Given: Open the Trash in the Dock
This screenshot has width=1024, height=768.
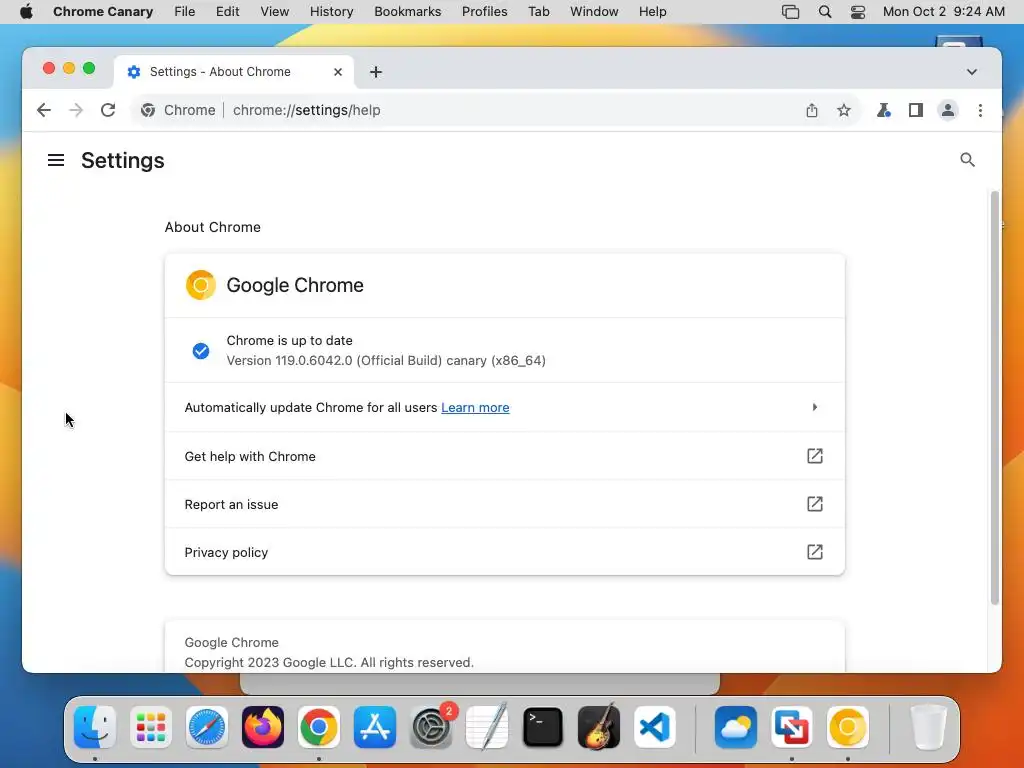Looking at the screenshot, I should [928, 727].
